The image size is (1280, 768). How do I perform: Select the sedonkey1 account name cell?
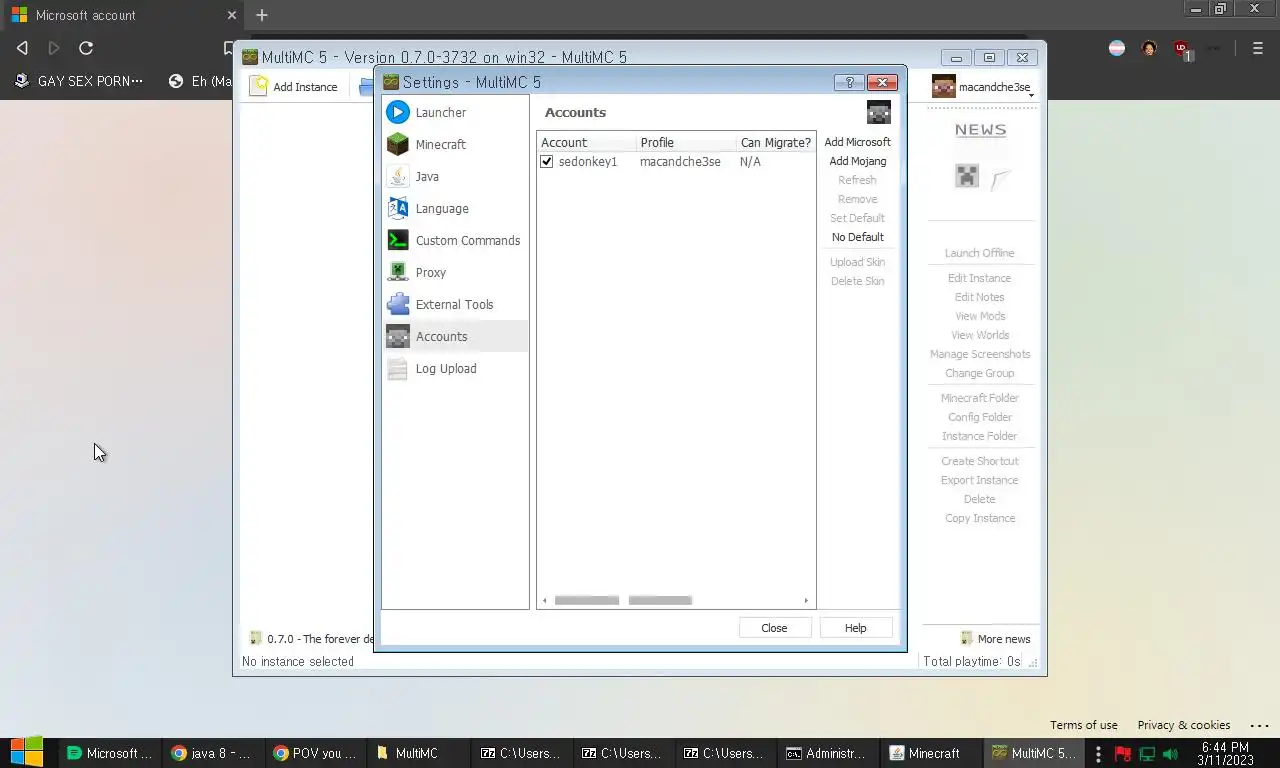(588, 161)
